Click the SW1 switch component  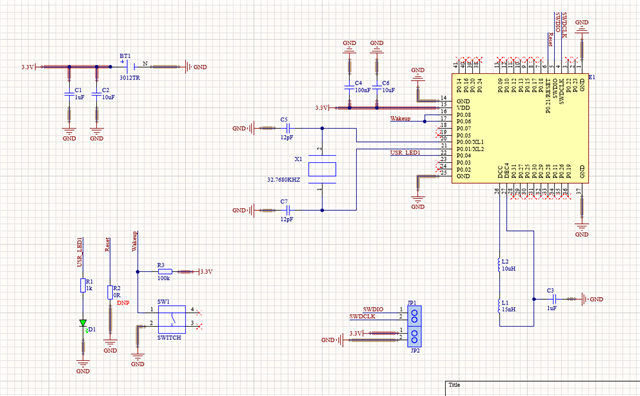pyautogui.click(x=172, y=319)
